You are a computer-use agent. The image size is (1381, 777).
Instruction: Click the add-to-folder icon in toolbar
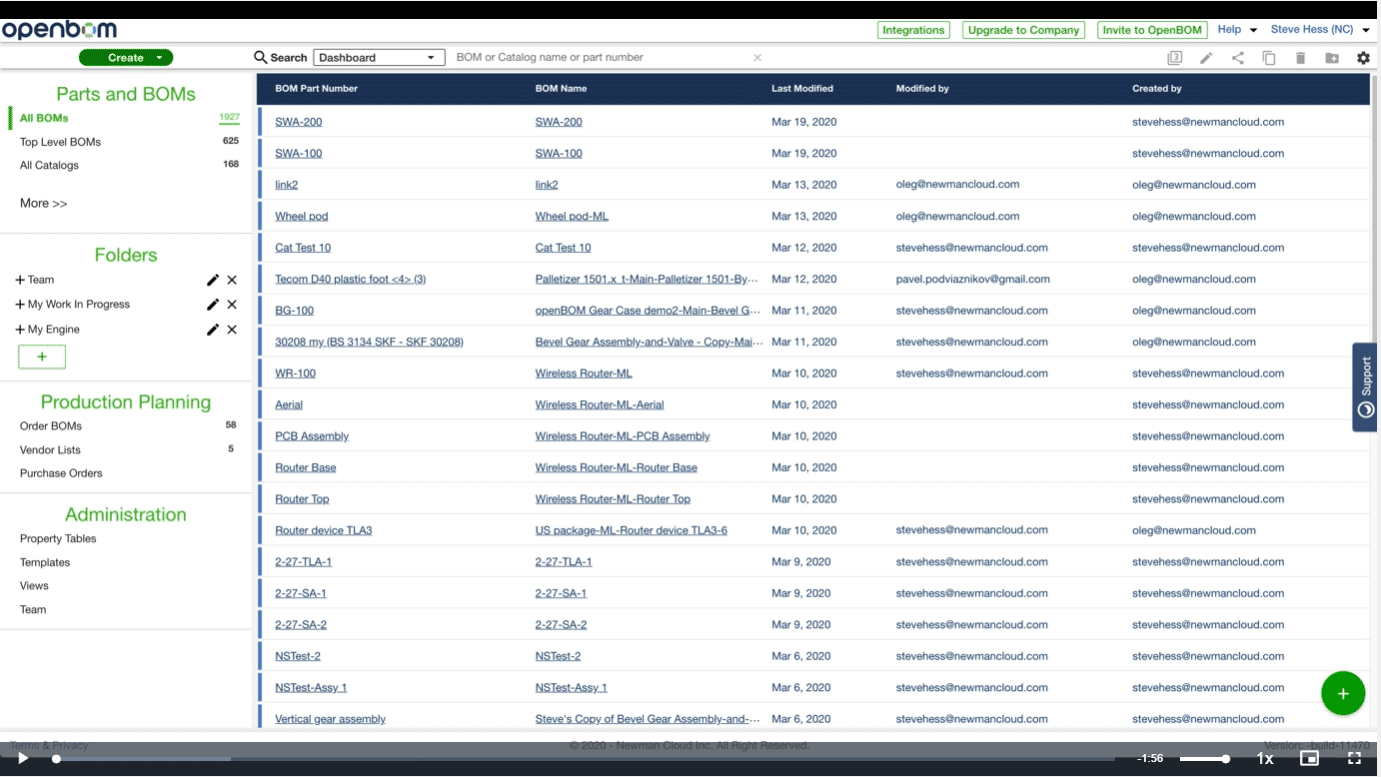(x=1332, y=58)
